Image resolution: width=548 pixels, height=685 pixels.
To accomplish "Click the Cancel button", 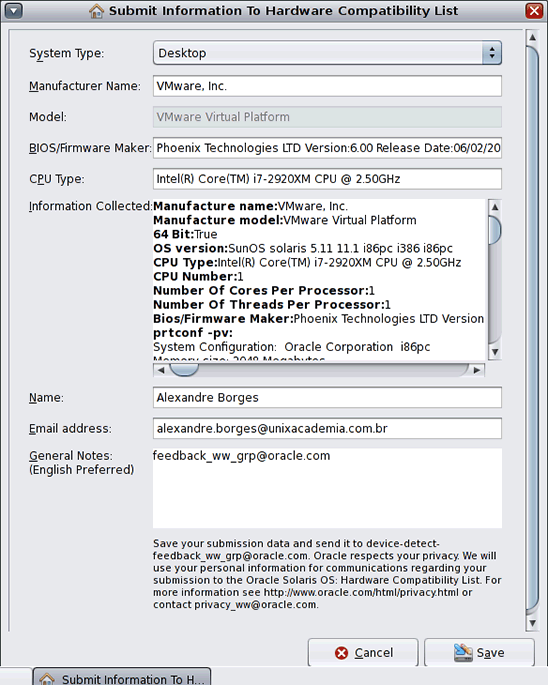I will (363, 652).
